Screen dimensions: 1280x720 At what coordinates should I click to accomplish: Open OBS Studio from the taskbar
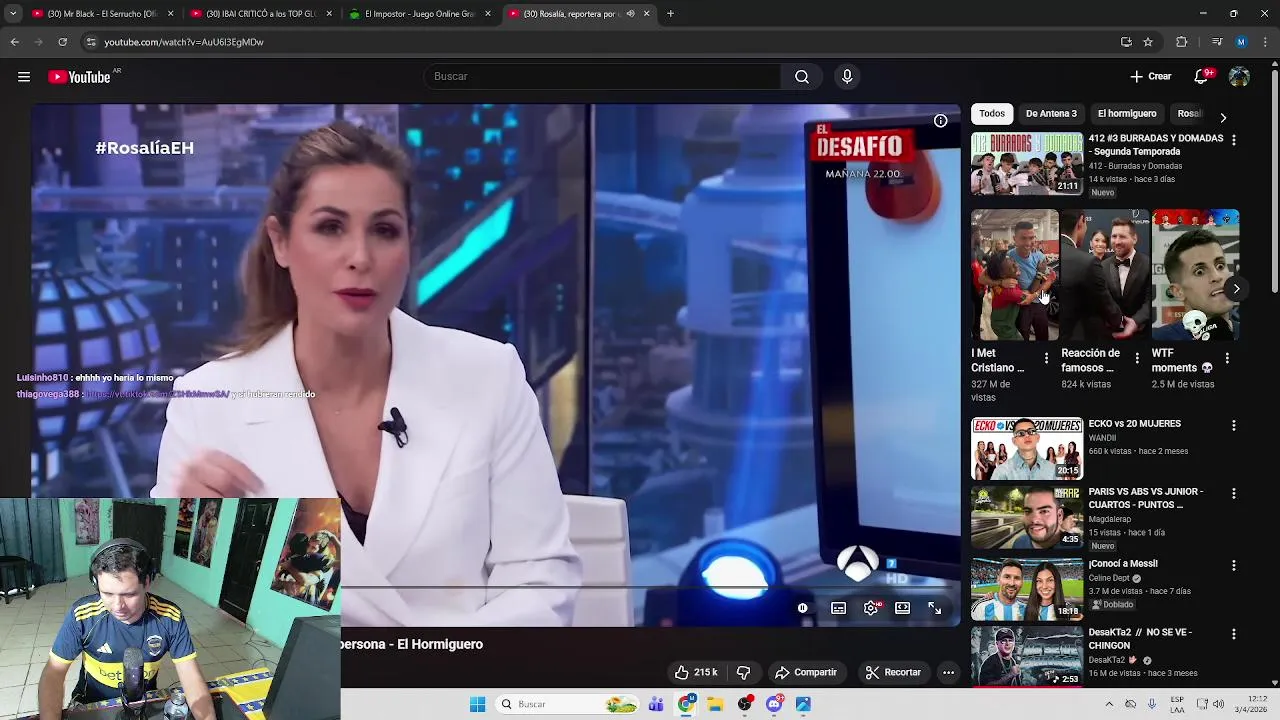click(745, 704)
